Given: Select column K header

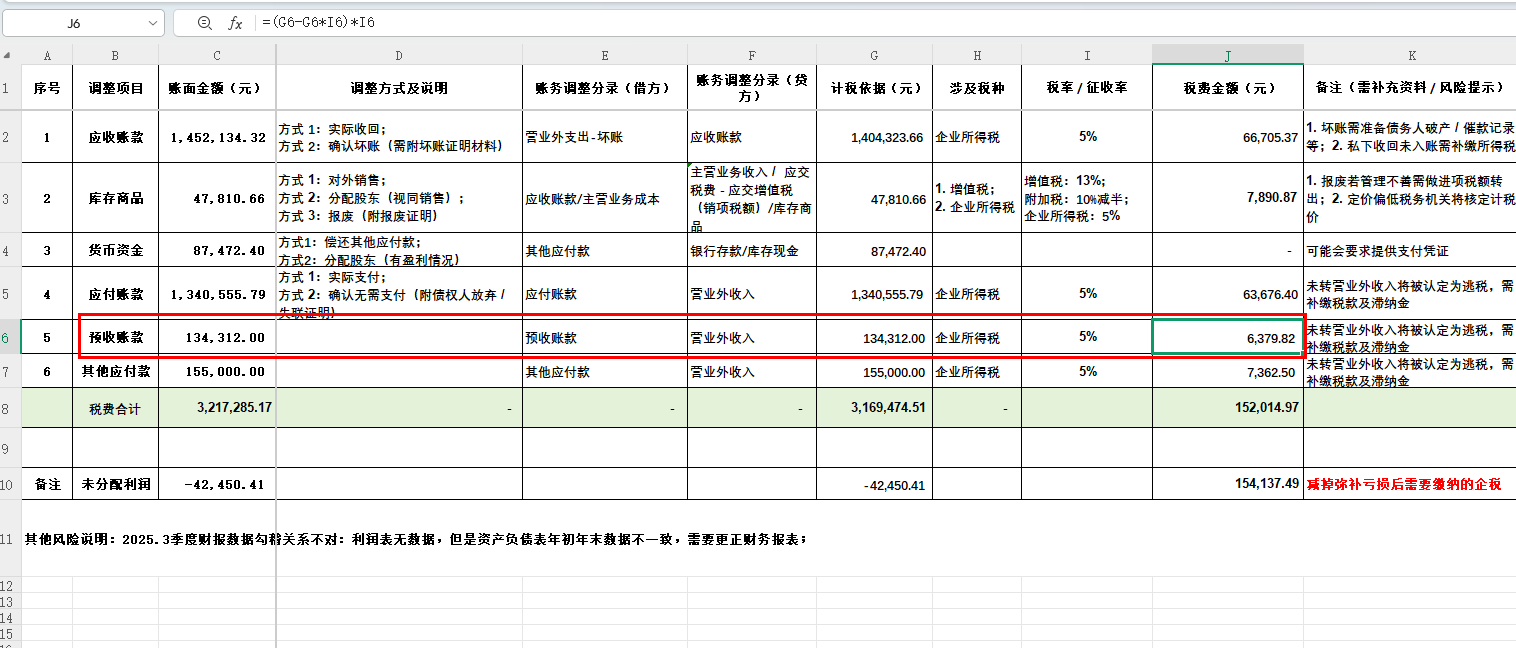Looking at the screenshot, I should click(1411, 55).
